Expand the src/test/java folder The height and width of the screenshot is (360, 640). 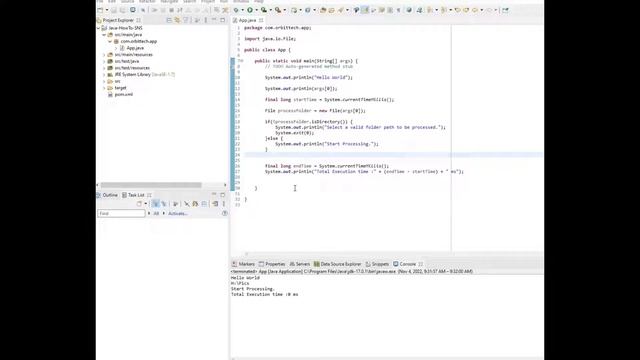click(104, 61)
